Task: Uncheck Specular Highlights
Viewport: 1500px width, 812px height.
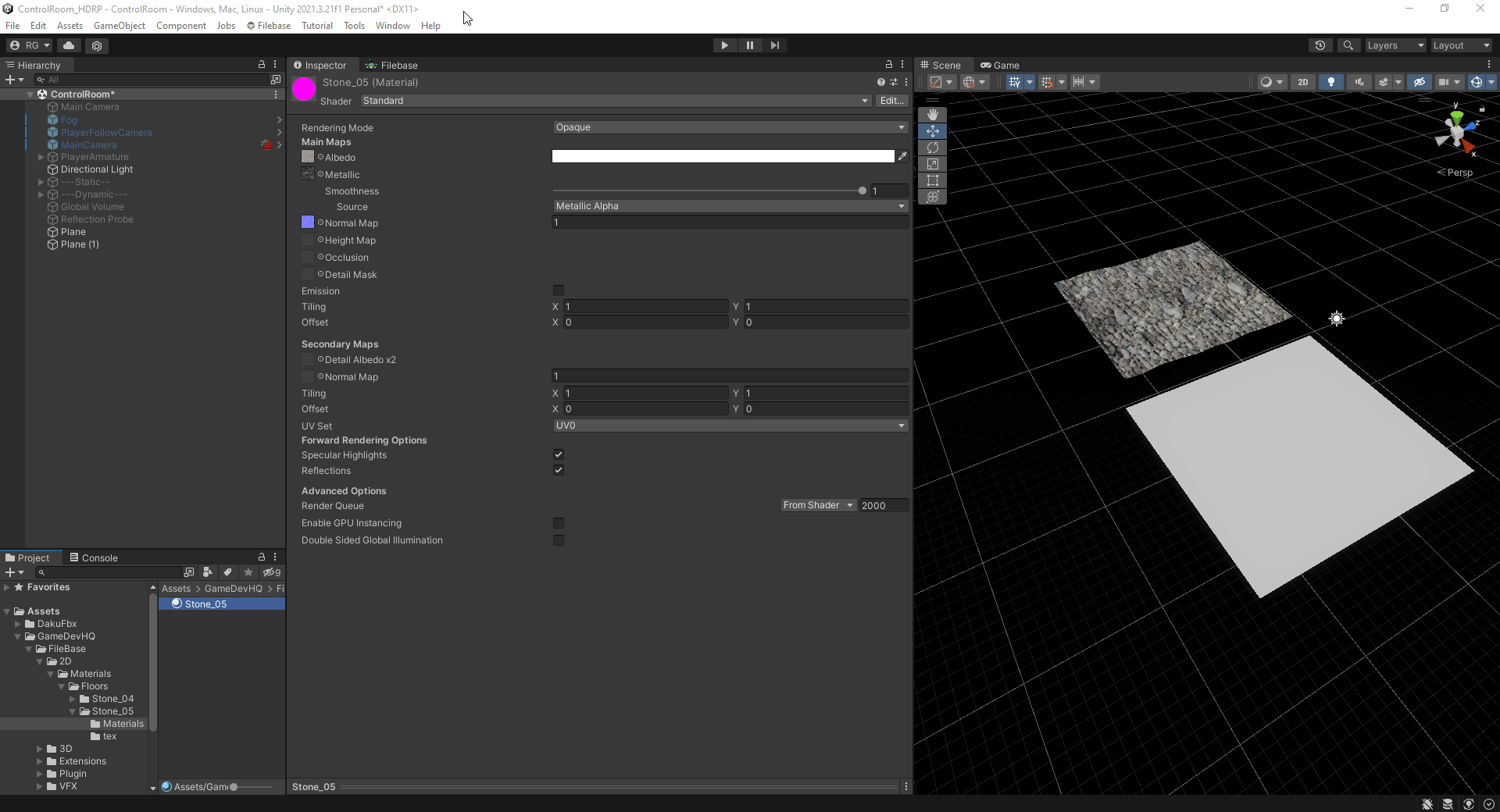Action: click(559, 454)
